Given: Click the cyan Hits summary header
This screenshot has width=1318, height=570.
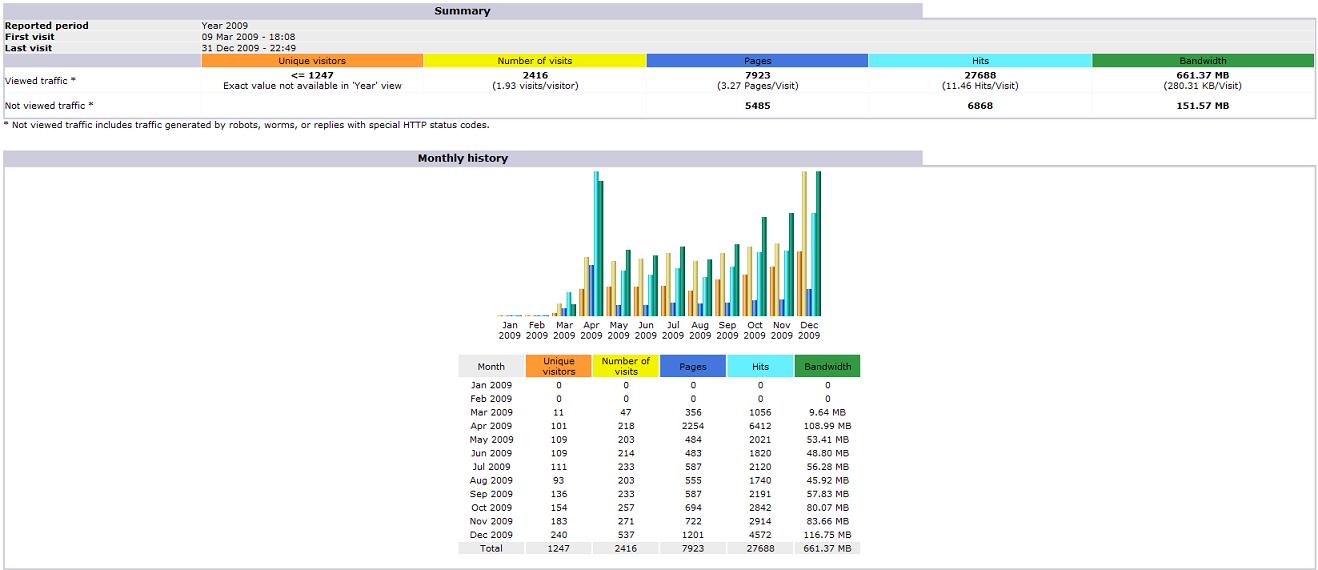Looking at the screenshot, I should [980, 61].
